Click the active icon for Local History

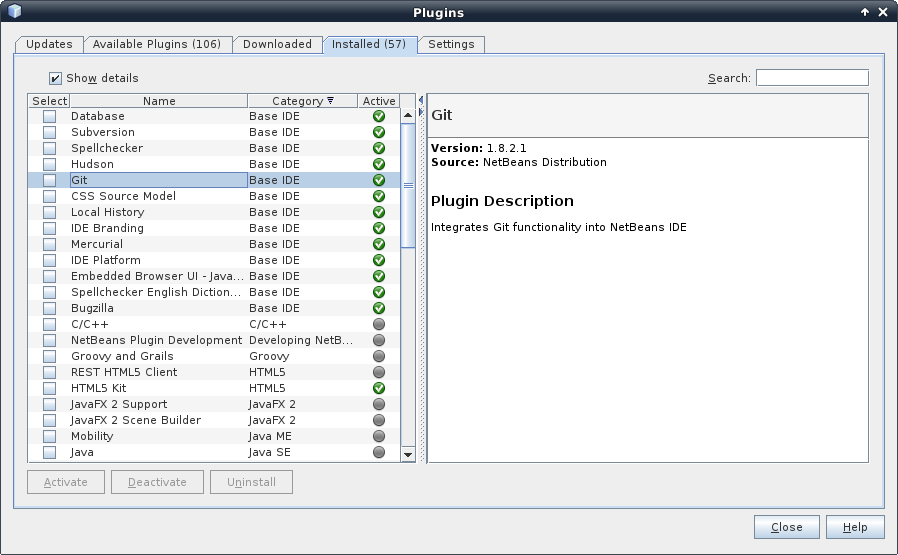point(379,212)
